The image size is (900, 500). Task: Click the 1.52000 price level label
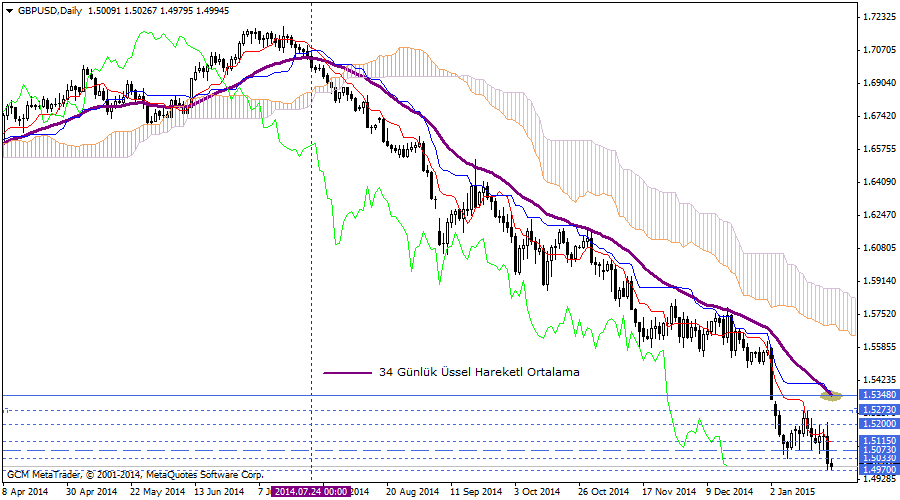pos(878,424)
